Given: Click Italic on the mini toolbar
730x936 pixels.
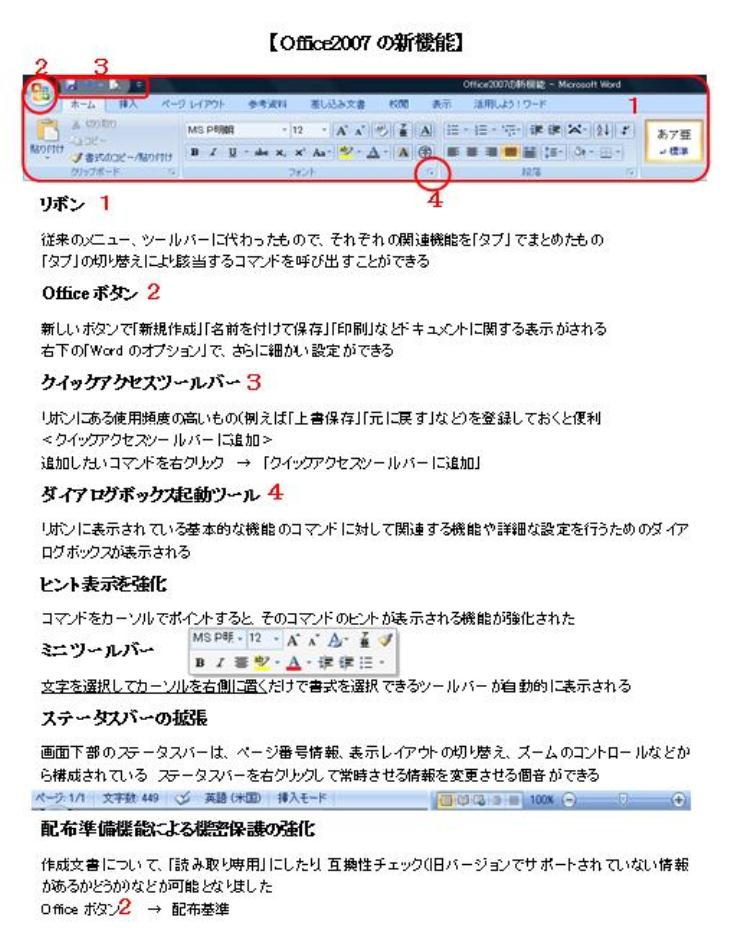Looking at the screenshot, I should 220,663.
